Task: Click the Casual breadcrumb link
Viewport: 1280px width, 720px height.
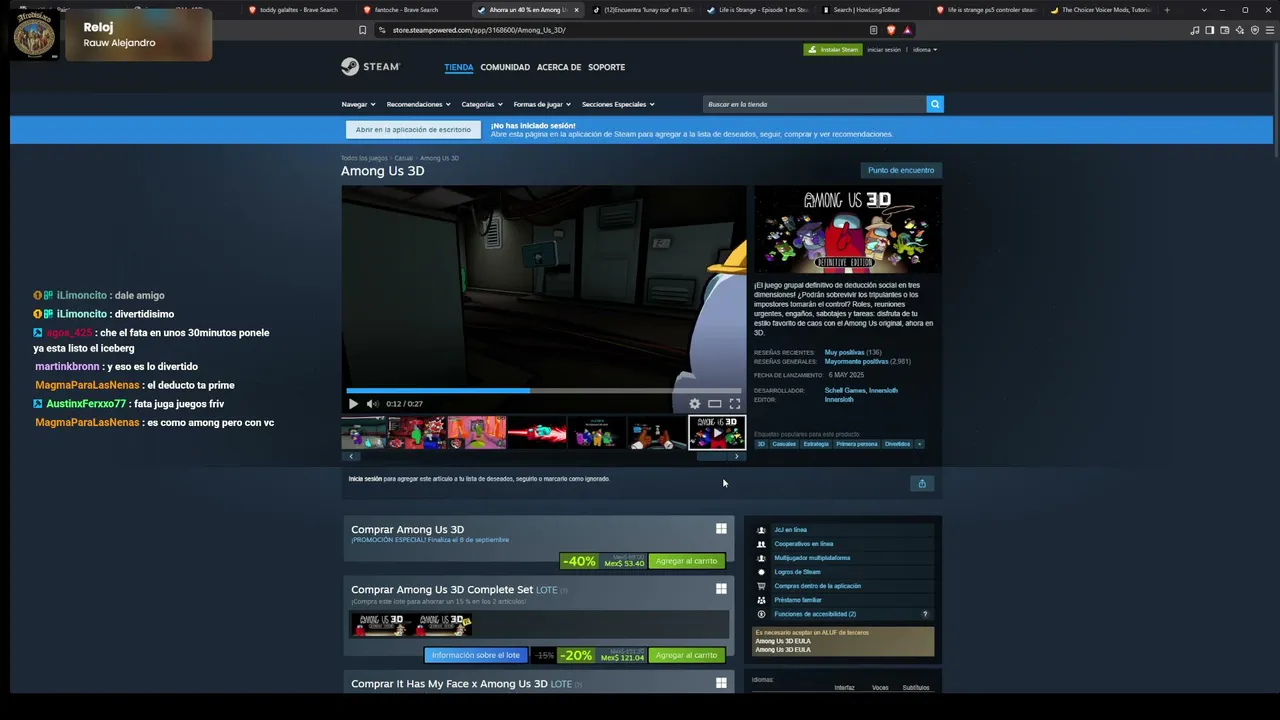Action: (x=403, y=158)
